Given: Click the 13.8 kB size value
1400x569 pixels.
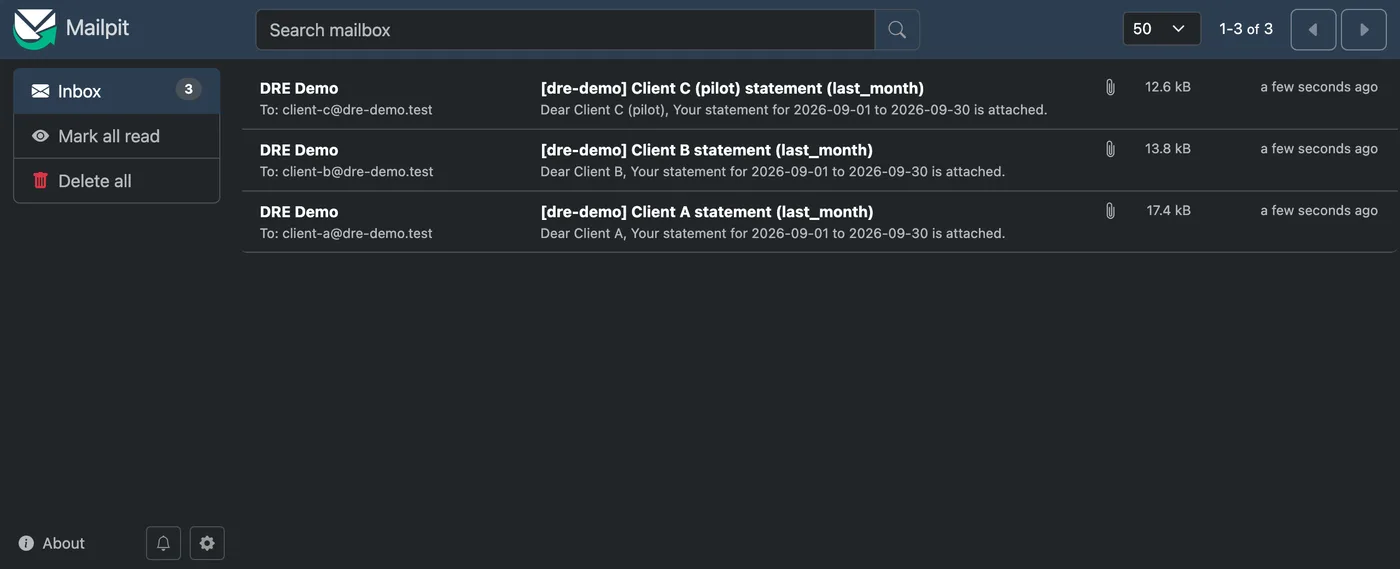Looking at the screenshot, I should point(1168,149).
